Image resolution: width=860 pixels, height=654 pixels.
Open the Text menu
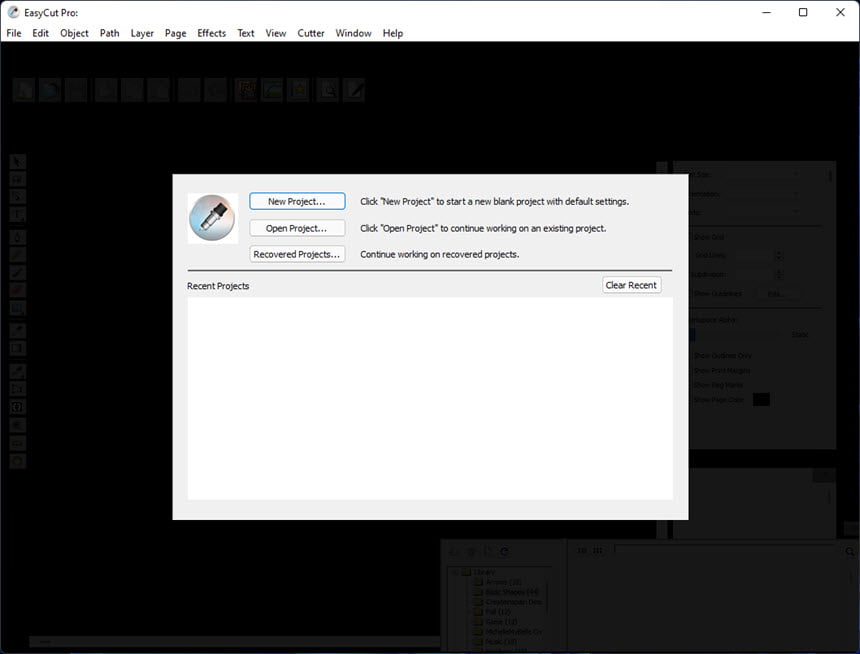246,33
